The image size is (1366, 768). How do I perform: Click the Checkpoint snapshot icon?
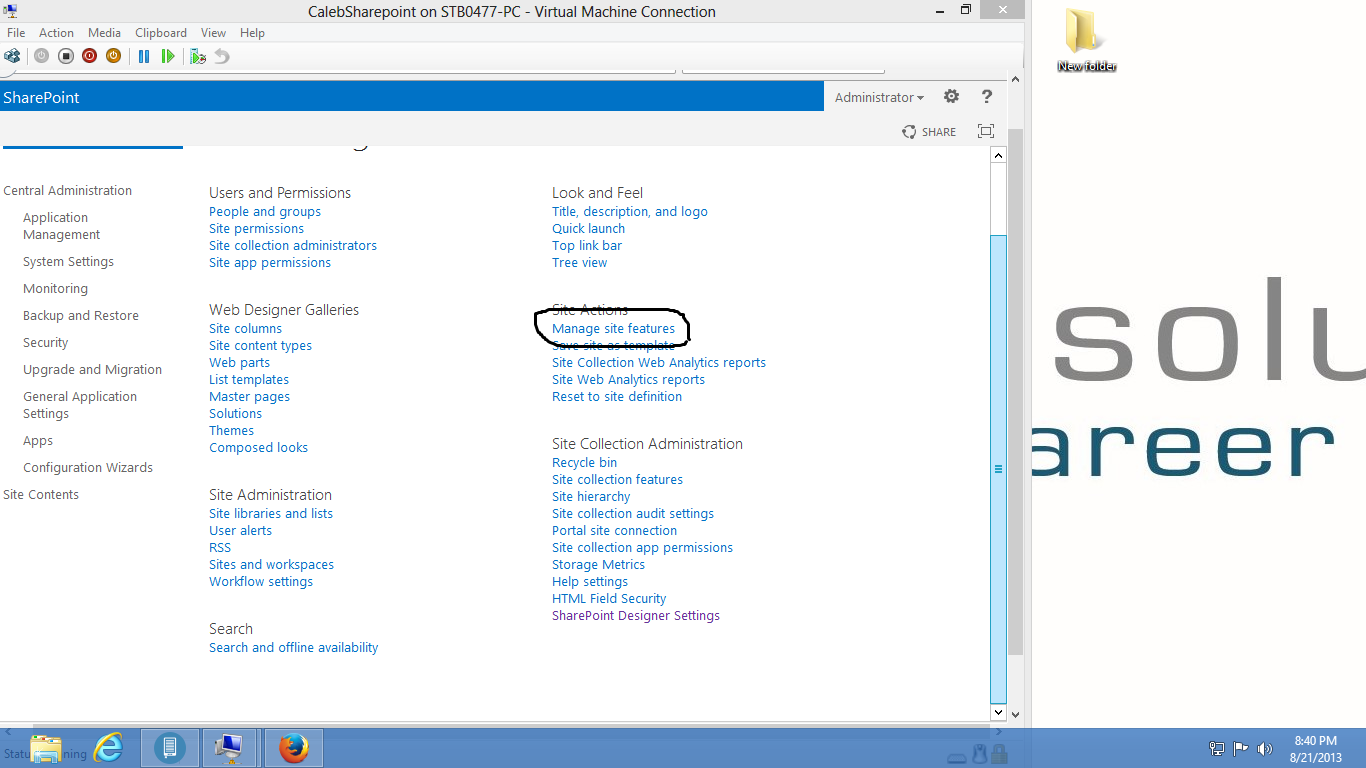(x=198, y=56)
